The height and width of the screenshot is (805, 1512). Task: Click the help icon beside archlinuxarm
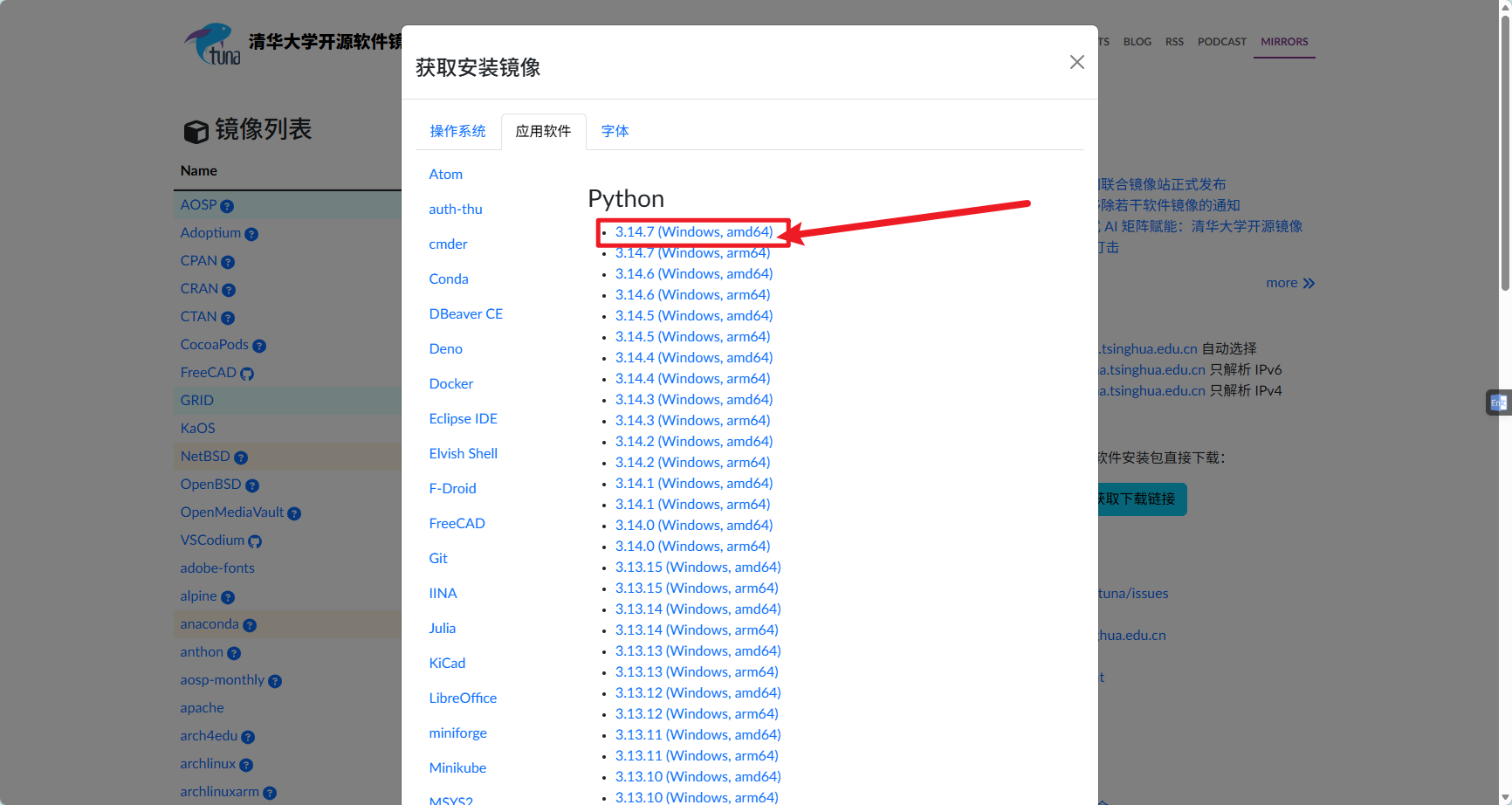click(x=270, y=793)
